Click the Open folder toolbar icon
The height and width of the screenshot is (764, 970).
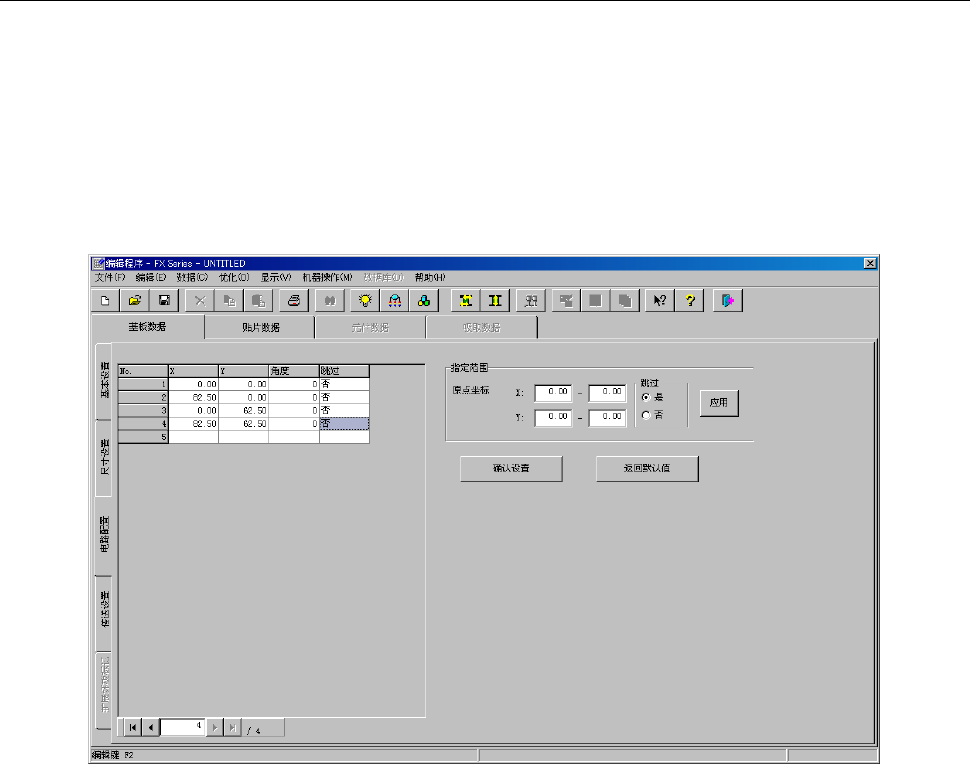[135, 301]
